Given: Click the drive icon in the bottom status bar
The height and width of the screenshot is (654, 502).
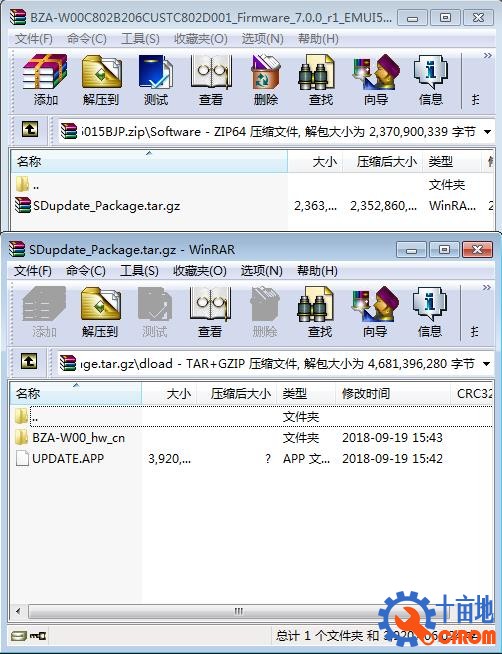Looking at the screenshot, I should coord(18,636).
